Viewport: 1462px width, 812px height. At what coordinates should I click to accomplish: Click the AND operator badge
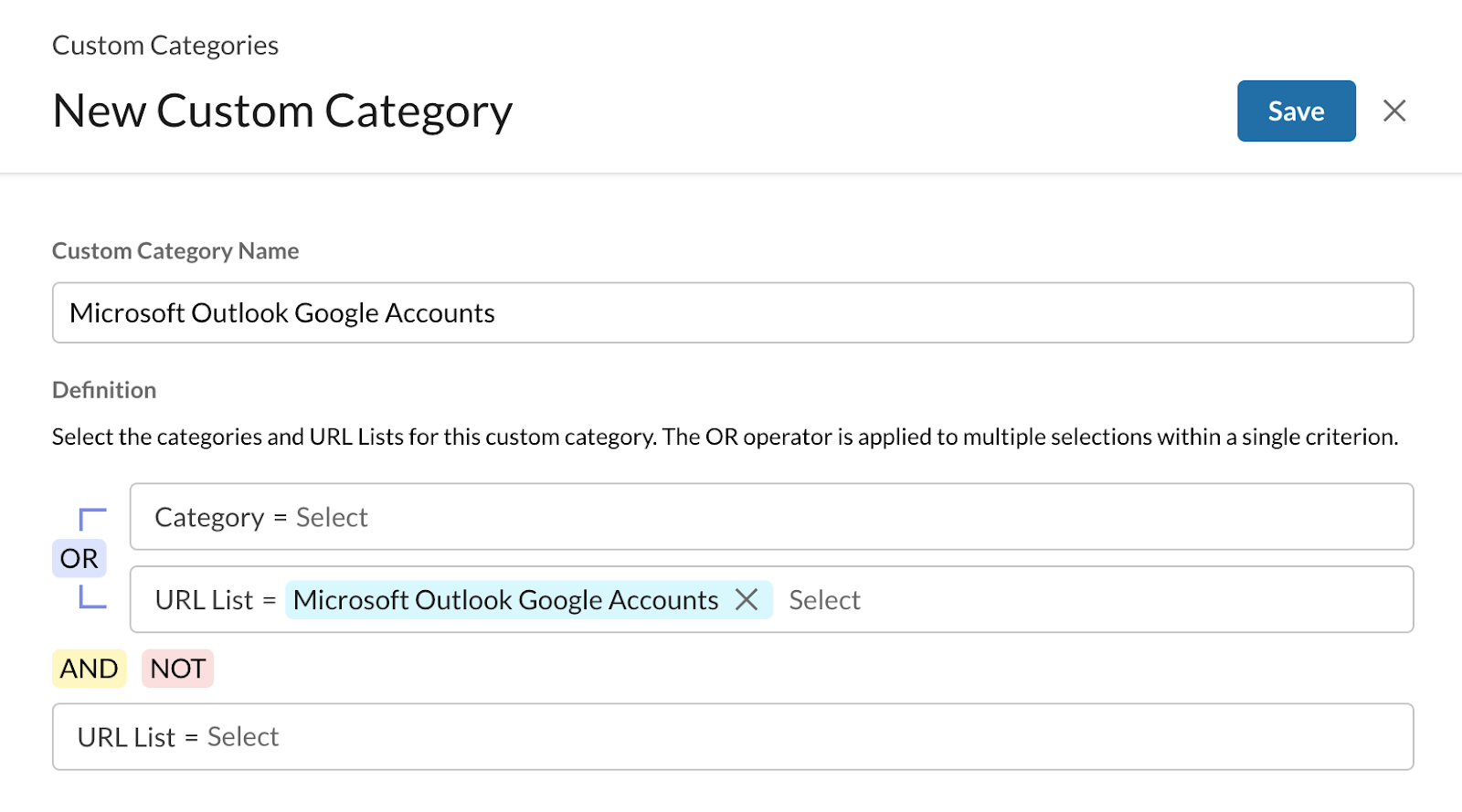pos(89,669)
